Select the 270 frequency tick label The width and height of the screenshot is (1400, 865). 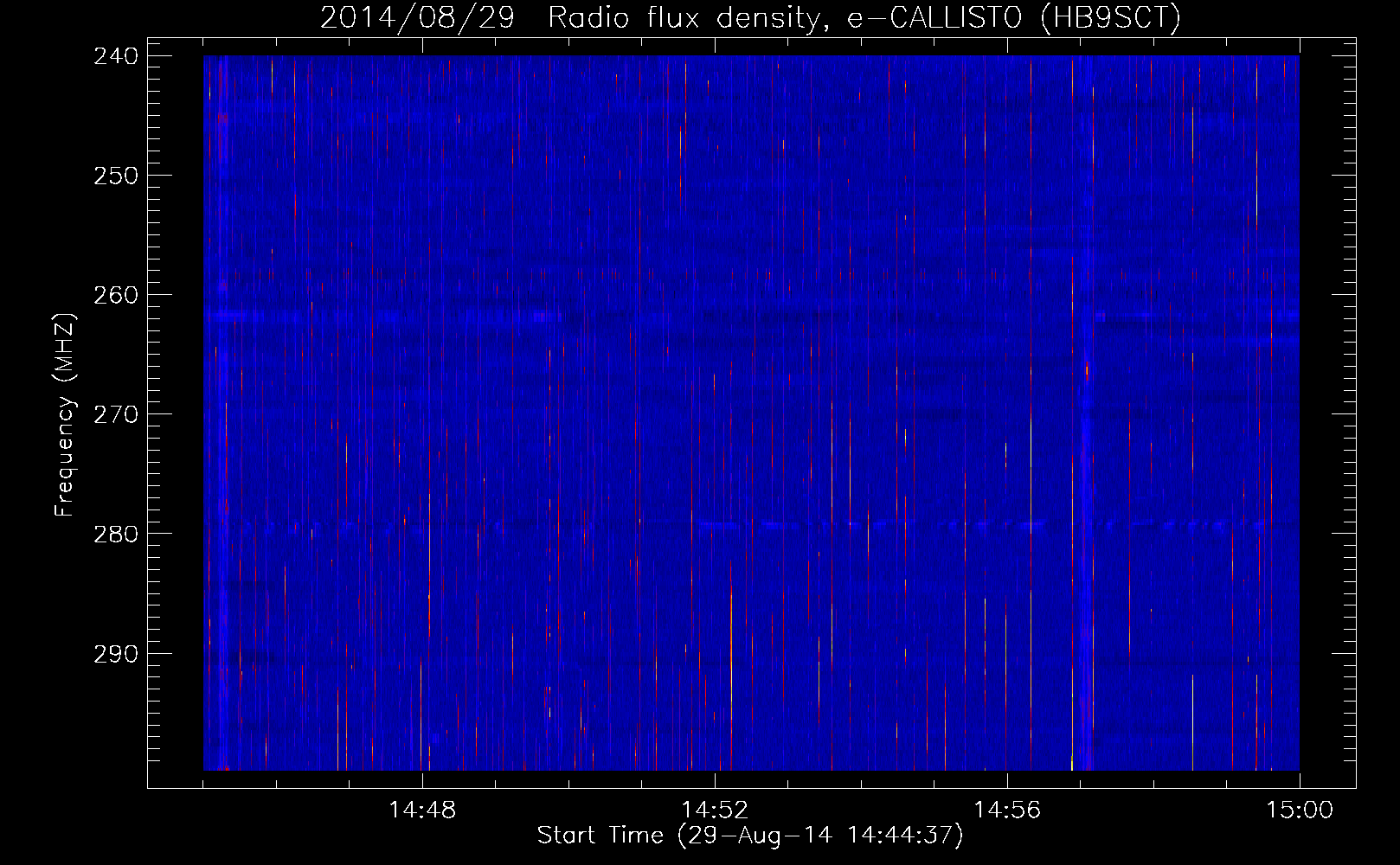pyautogui.click(x=116, y=414)
